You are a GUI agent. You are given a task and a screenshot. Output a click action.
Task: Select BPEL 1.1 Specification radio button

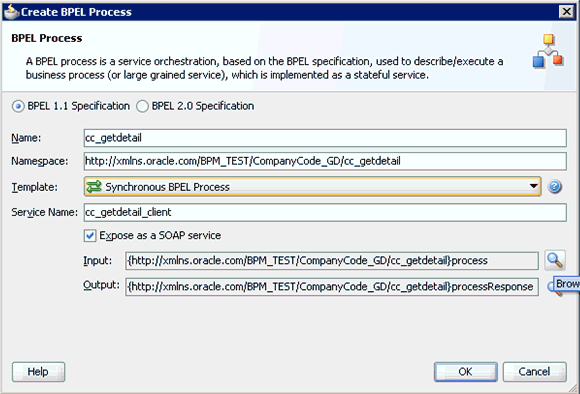coord(18,107)
